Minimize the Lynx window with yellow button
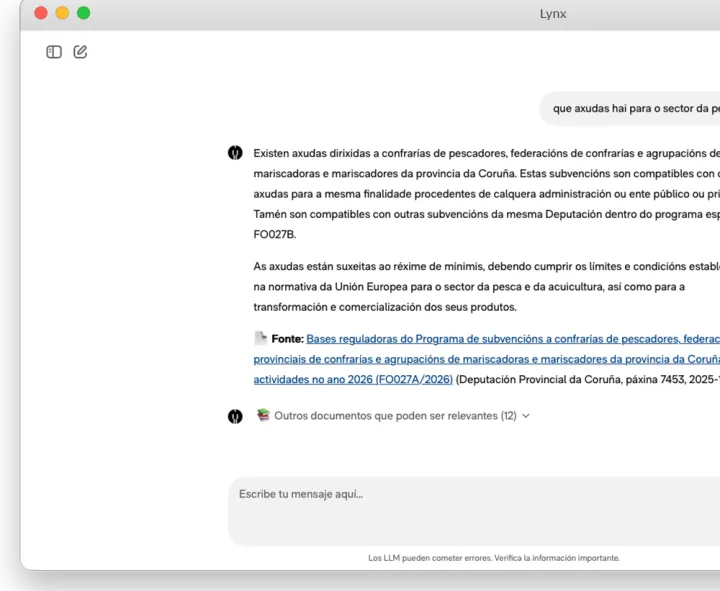The height and width of the screenshot is (591, 720). (62, 13)
